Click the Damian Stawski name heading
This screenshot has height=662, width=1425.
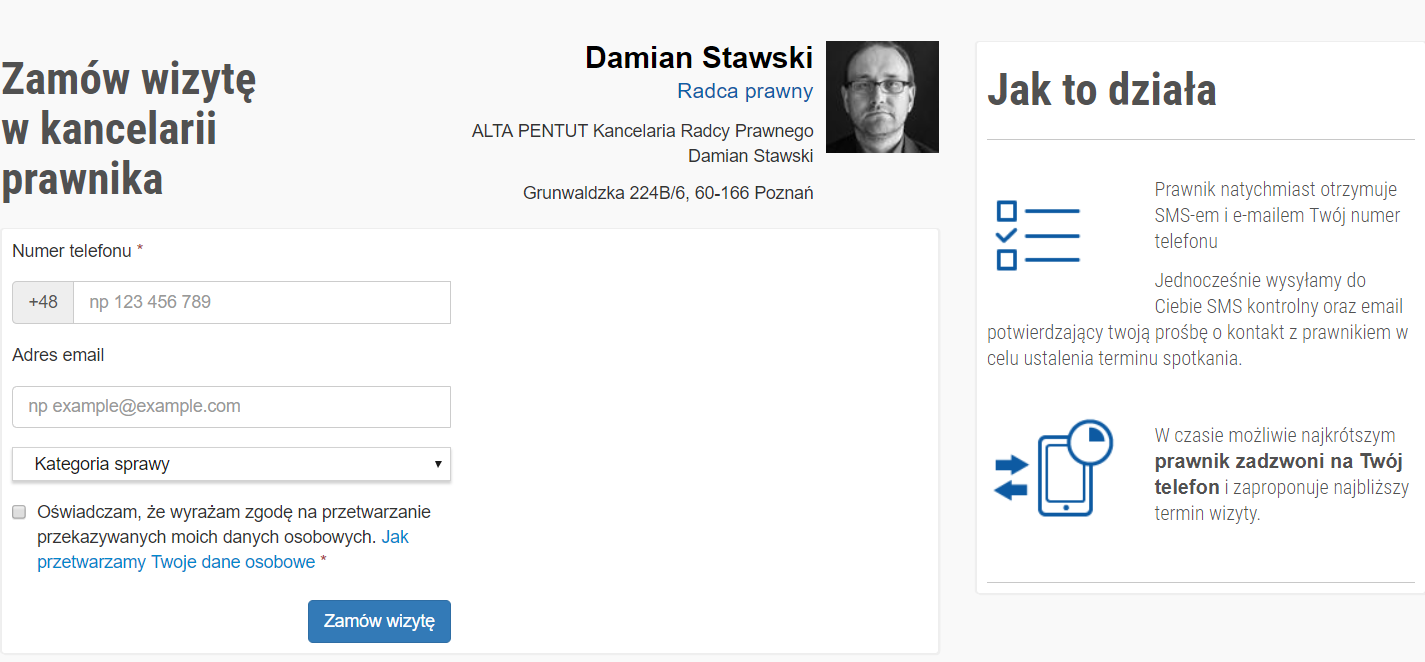pos(699,58)
